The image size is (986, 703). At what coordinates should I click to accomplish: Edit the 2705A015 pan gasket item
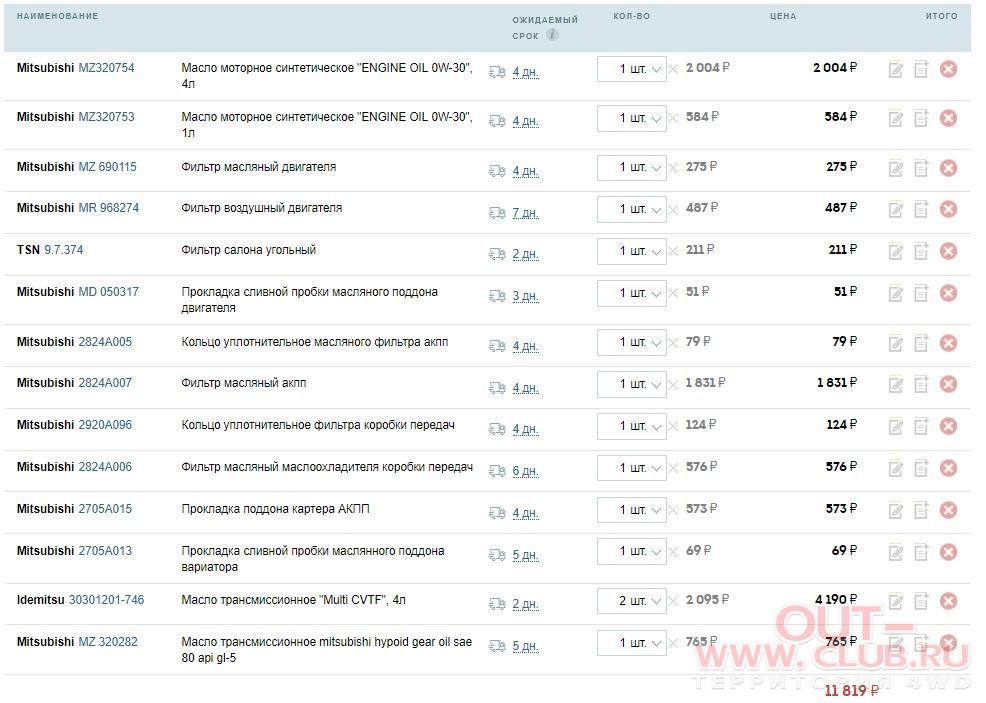click(895, 511)
